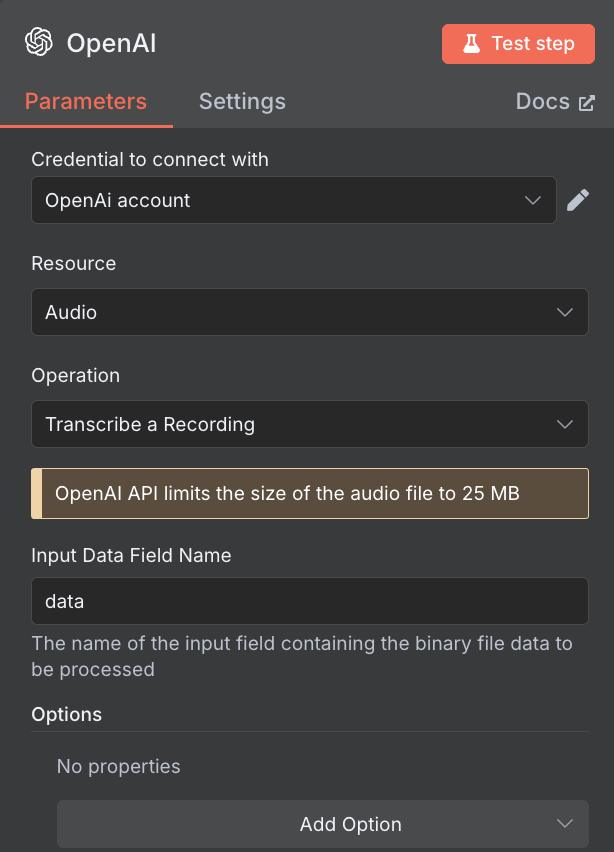Focus the Input Data Field Name box
Viewport: 614px width, 852px height.
point(310,601)
